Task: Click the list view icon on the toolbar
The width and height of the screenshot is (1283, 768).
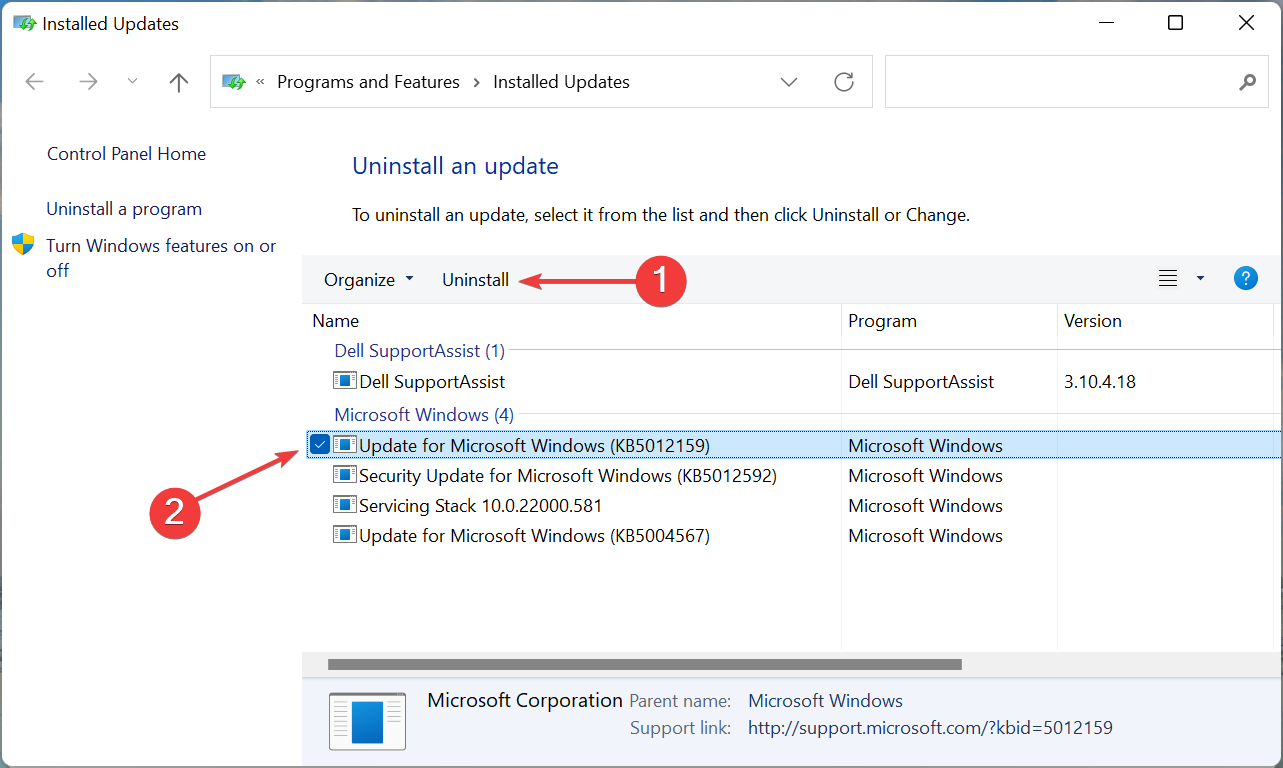Action: pyautogui.click(x=1167, y=278)
